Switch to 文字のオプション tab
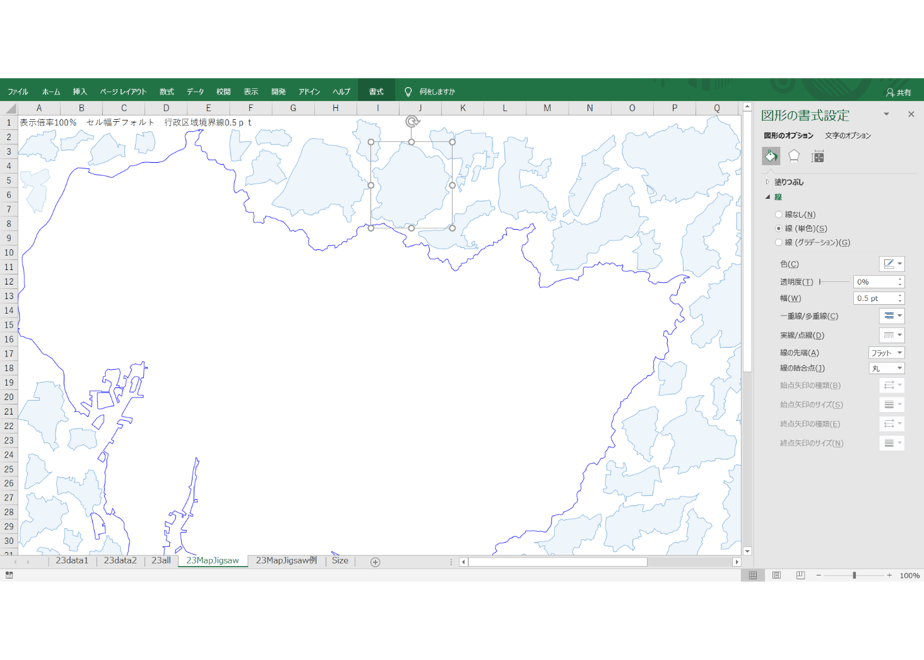Image resolution: width=924 pixels, height=660 pixels. 847,136
